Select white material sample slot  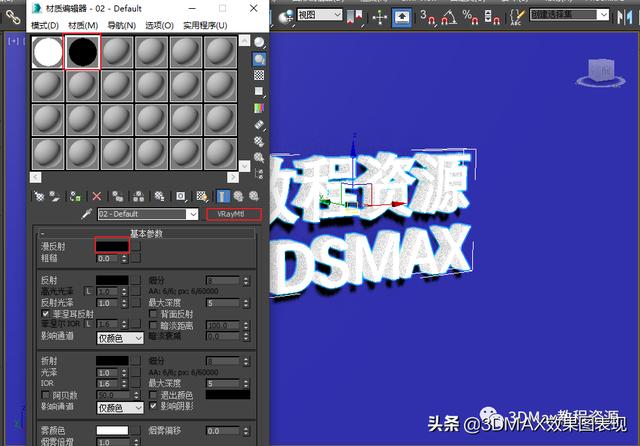pos(48,52)
